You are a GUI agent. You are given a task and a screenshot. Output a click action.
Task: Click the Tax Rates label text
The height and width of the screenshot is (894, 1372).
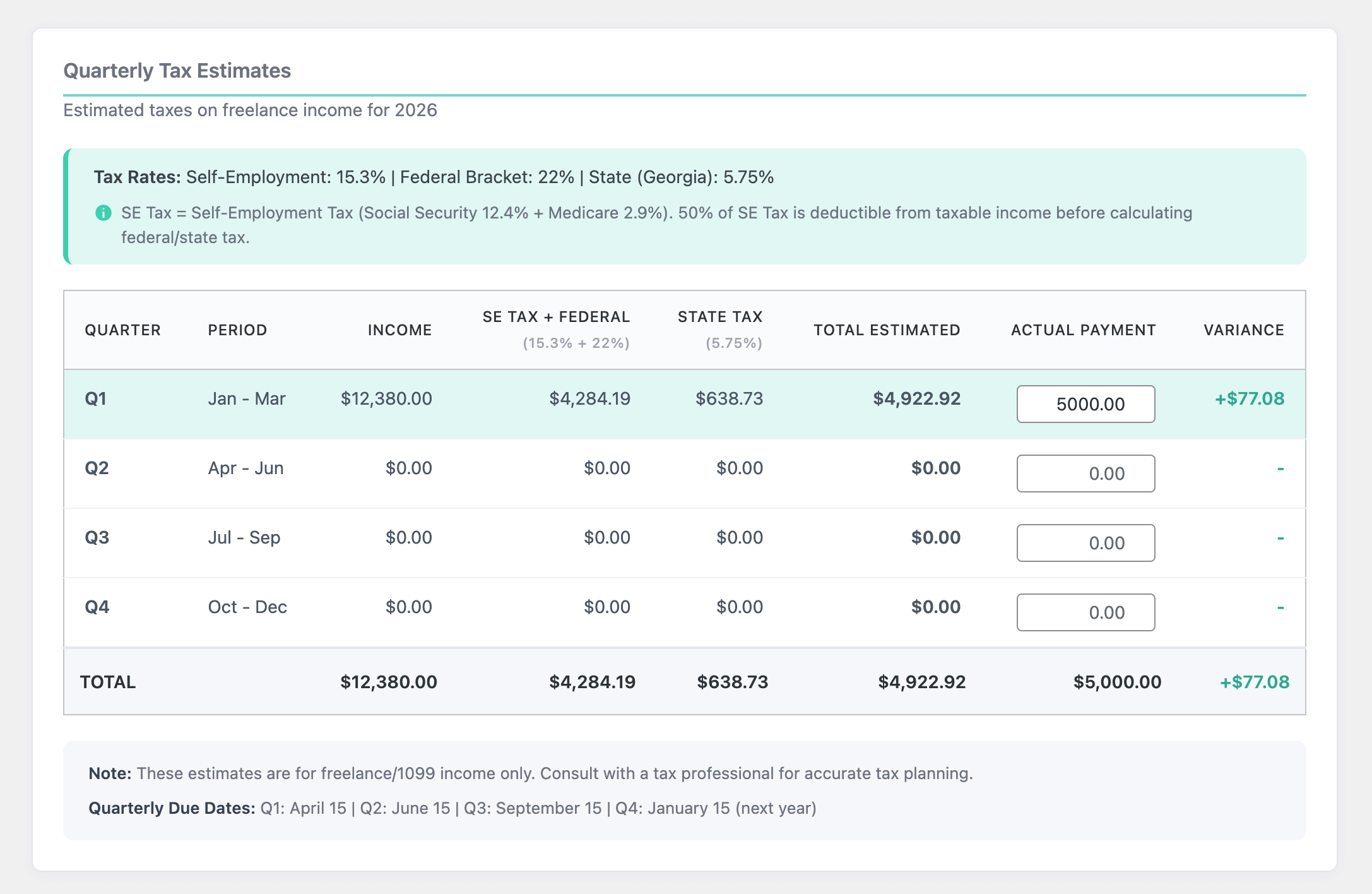point(138,177)
